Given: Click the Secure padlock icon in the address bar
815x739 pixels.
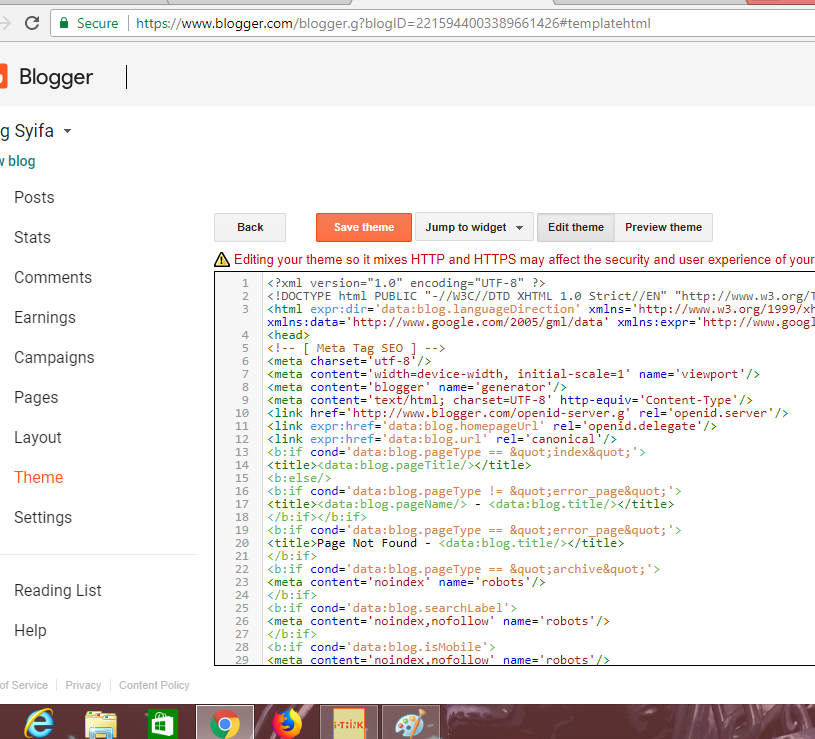Looking at the screenshot, I should (x=62, y=22).
